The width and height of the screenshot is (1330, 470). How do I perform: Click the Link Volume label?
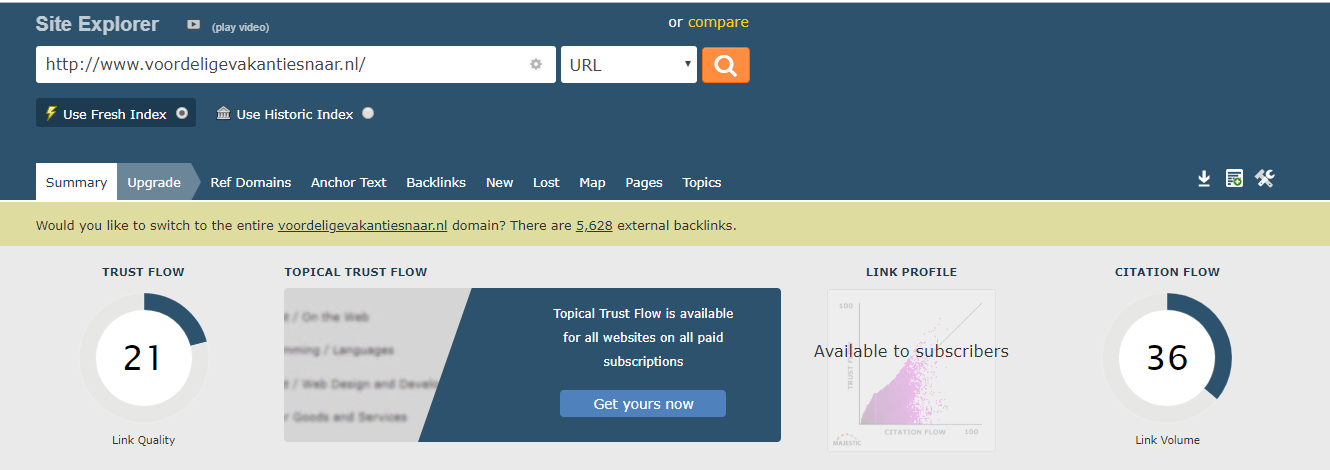click(x=1167, y=440)
